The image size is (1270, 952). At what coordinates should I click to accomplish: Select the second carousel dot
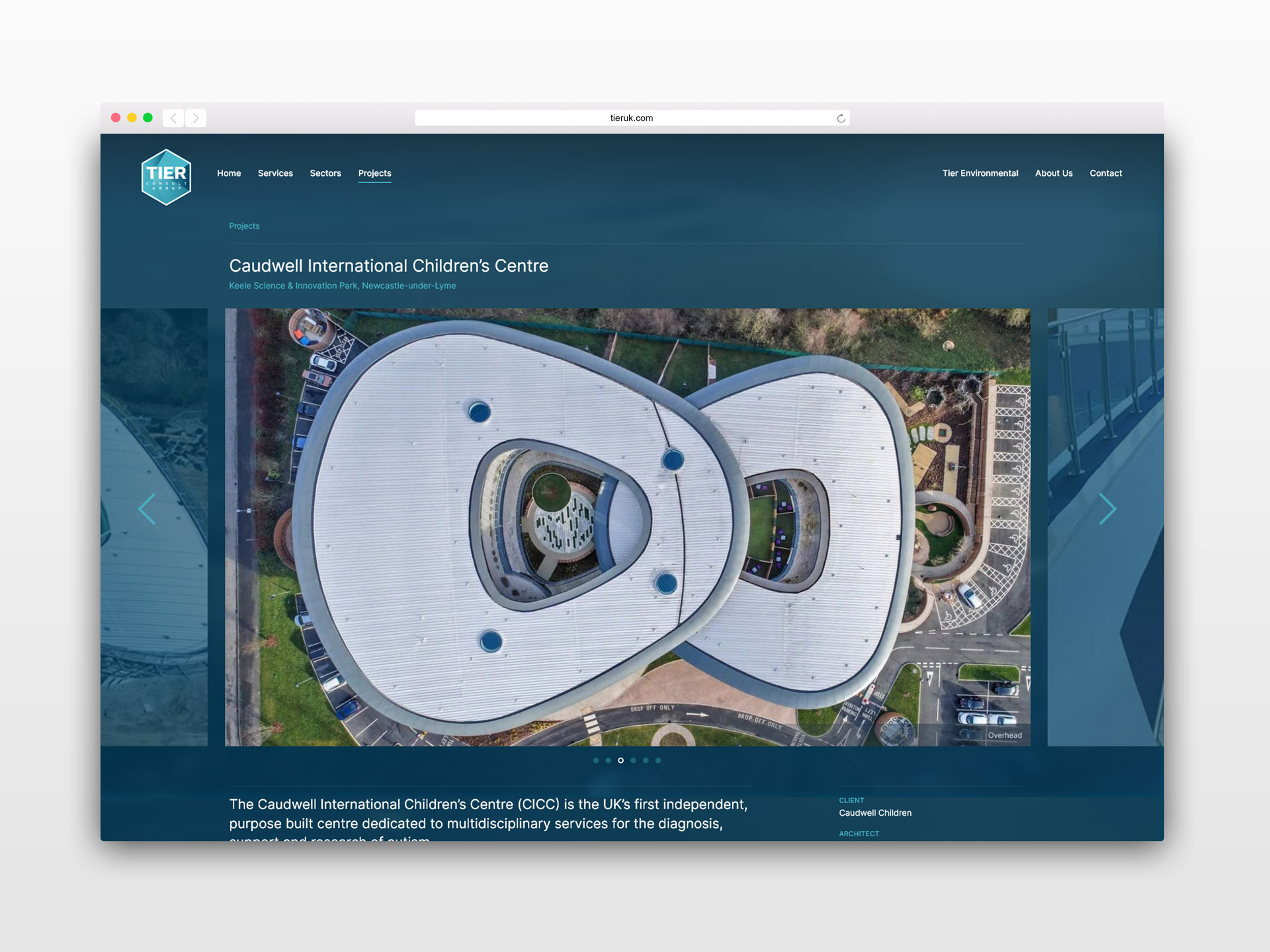pos(609,760)
